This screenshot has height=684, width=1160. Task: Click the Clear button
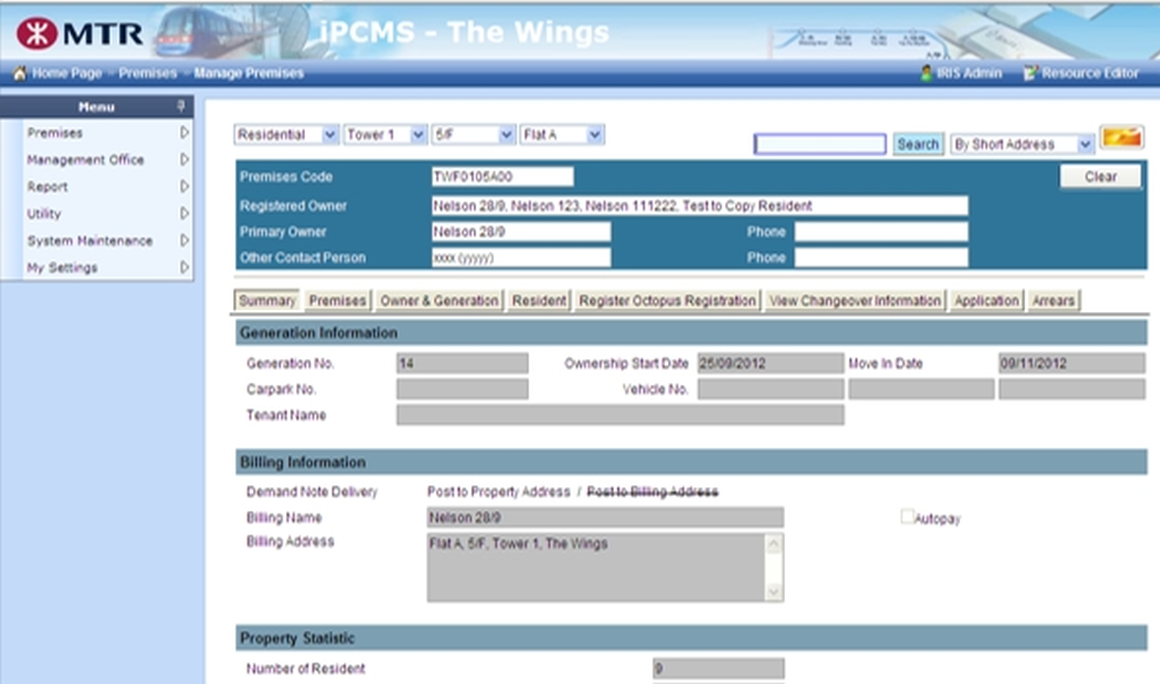pyautogui.click(x=1101, y=176)
